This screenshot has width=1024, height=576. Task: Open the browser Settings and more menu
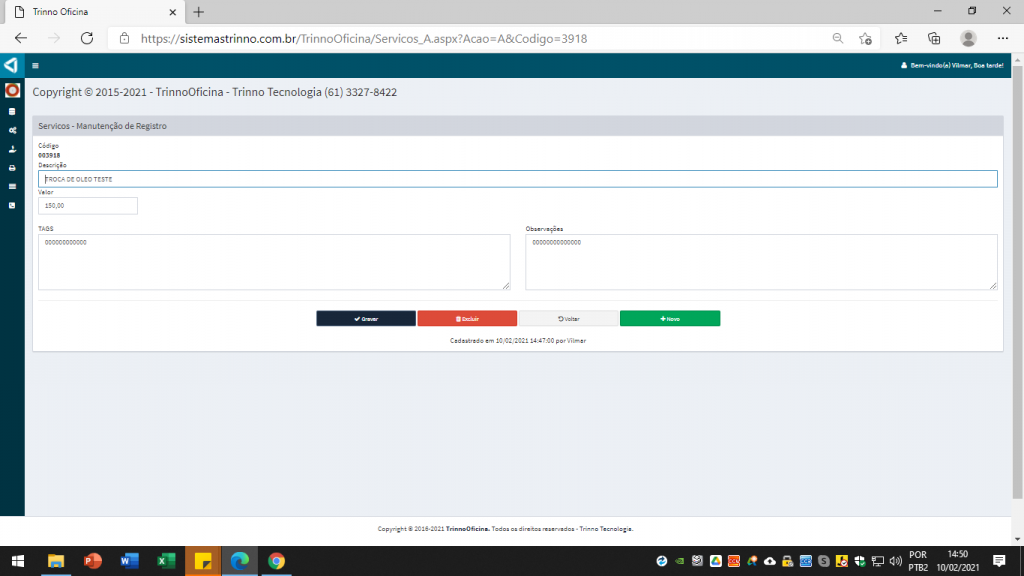(1001, 38)
